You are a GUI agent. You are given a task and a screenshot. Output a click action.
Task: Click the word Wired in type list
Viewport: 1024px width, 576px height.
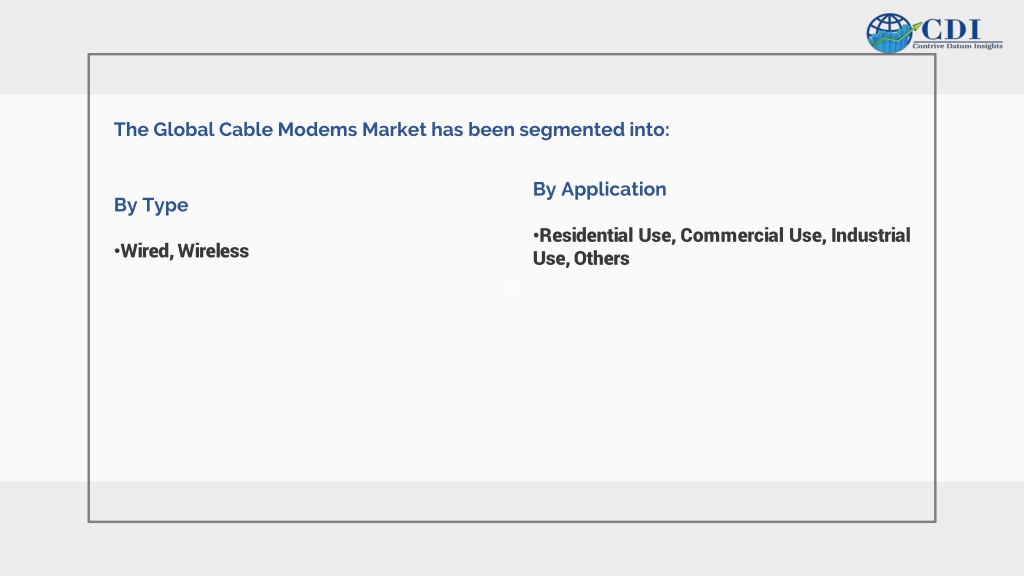coord(144,251)
